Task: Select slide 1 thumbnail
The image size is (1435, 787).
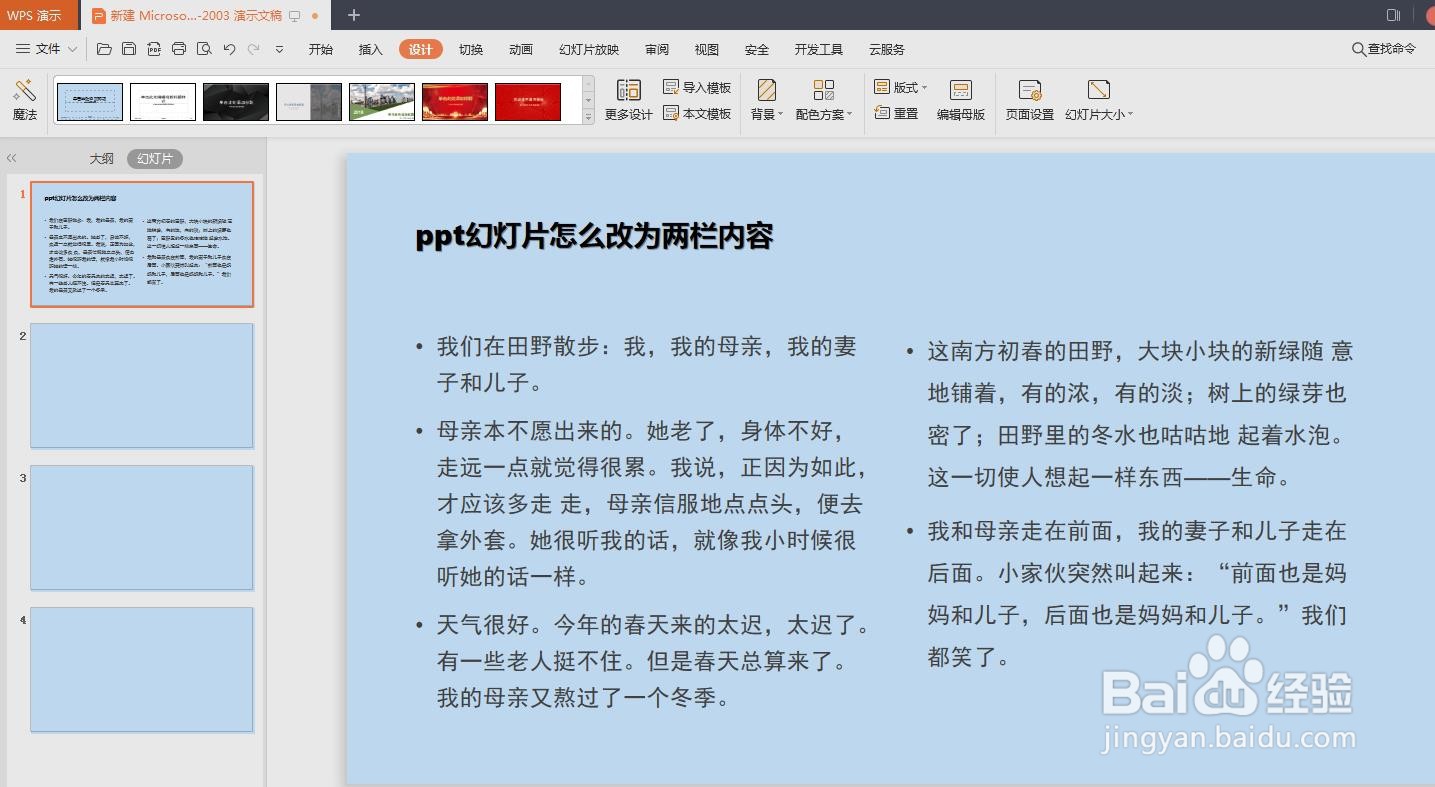Action: [142, 244]
